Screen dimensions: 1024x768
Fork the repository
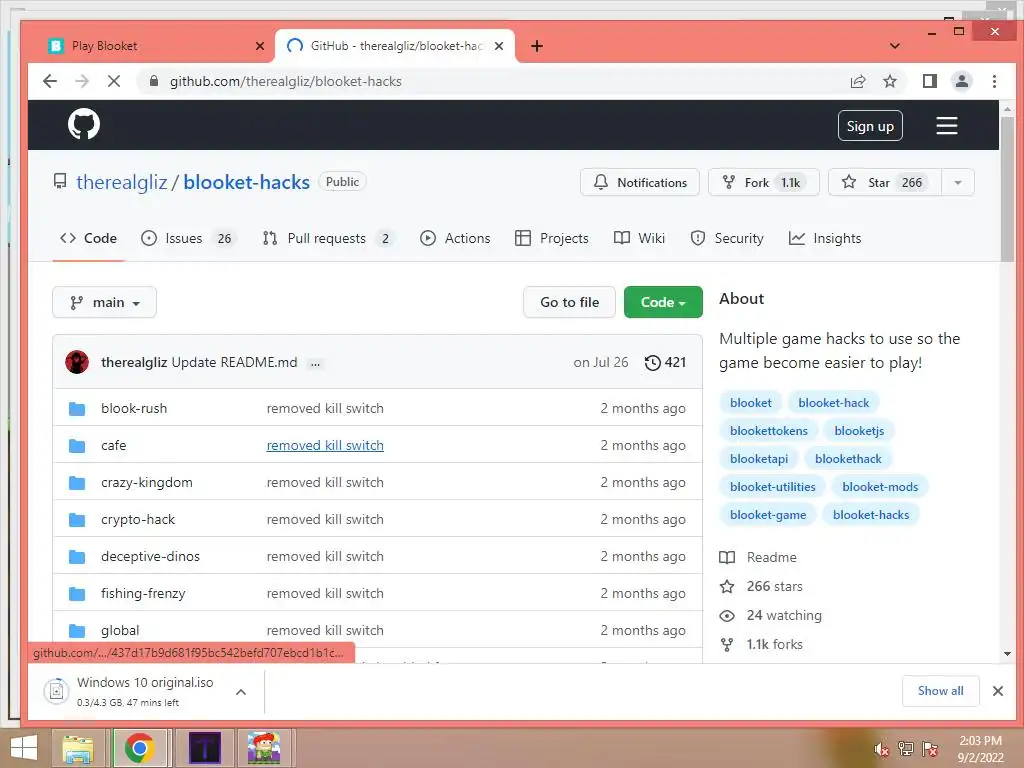[x=763, y=182]
